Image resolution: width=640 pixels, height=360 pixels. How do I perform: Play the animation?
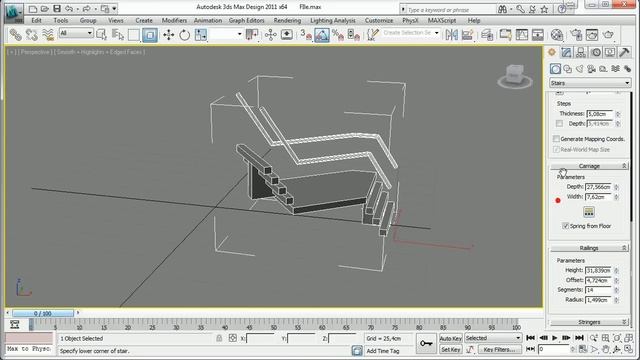[555, 338]
